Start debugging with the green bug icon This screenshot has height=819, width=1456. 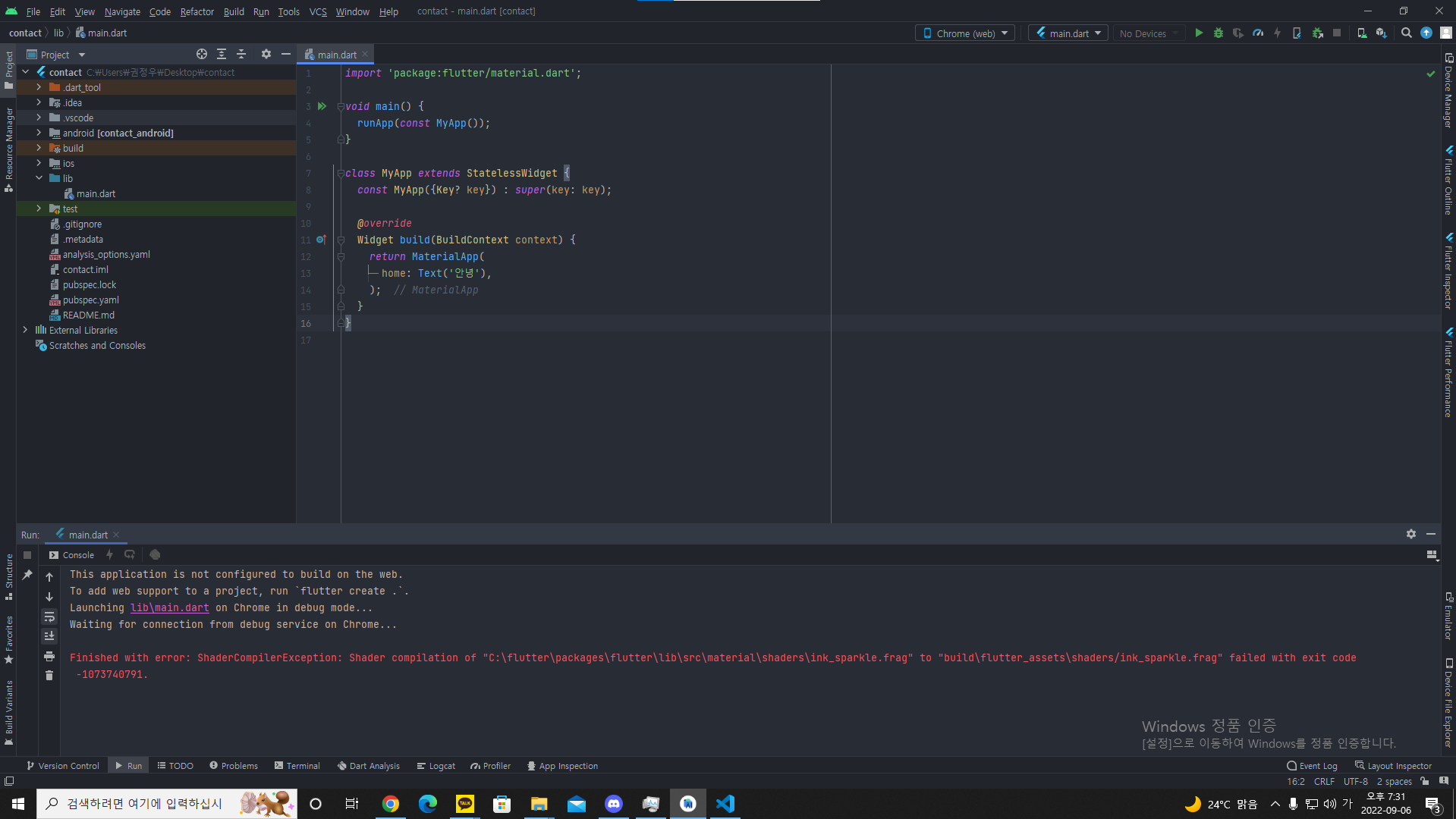(x=1219, y=33)
